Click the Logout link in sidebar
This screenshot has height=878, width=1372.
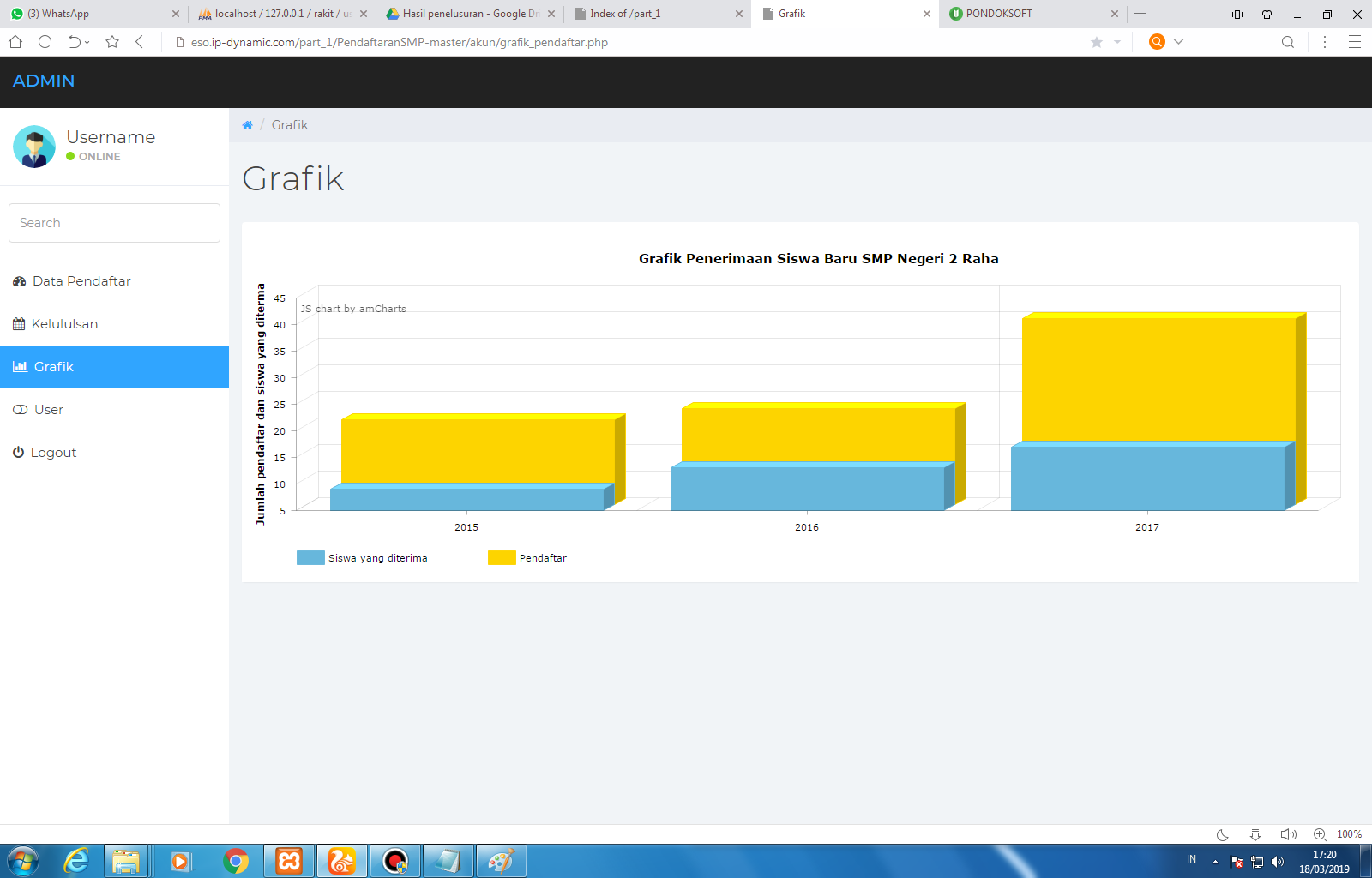(53, 453)
